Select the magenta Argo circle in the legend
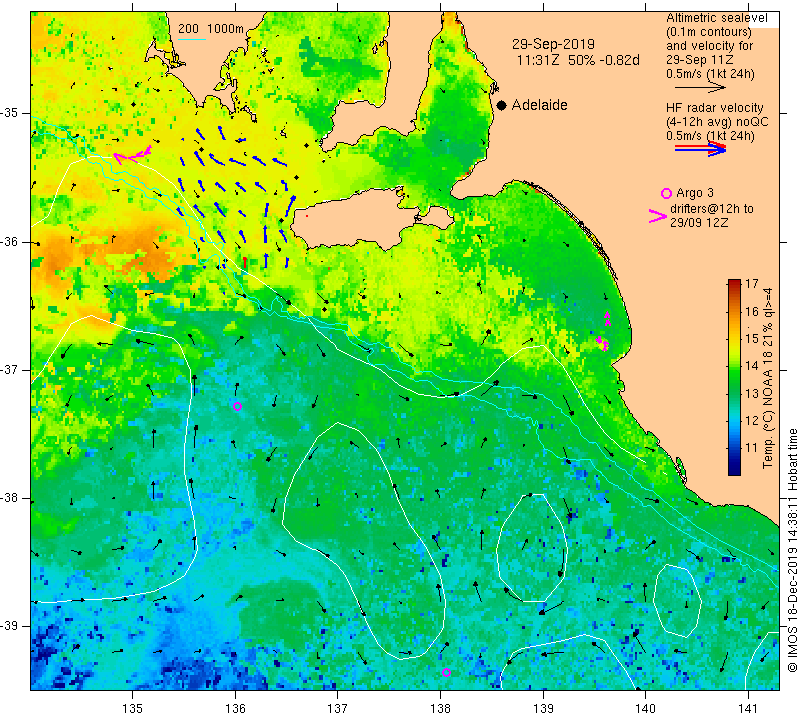800x720 pixels. pos(666,193)
